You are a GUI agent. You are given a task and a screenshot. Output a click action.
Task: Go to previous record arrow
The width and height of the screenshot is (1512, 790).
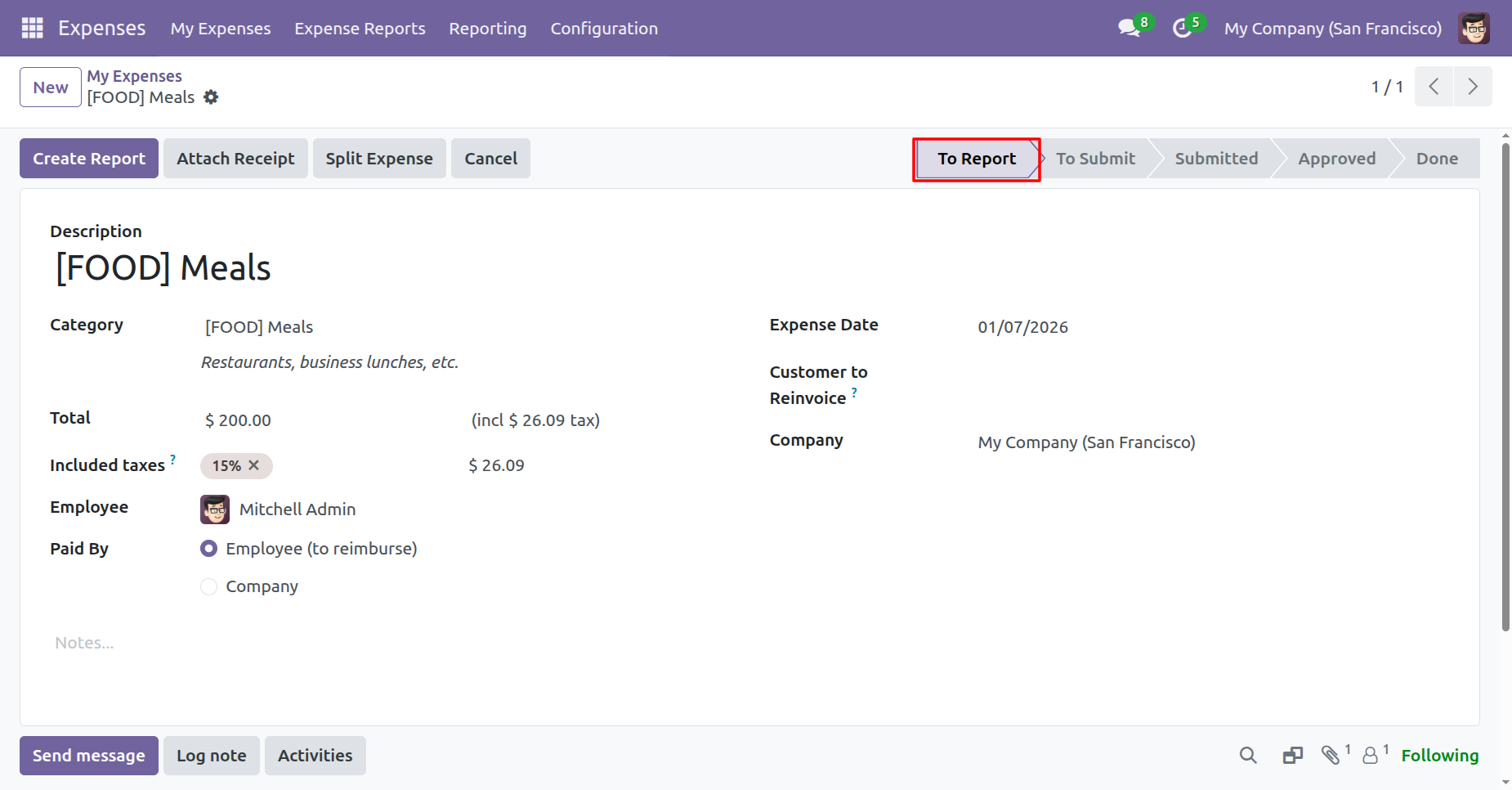(x=1434, y=87)
